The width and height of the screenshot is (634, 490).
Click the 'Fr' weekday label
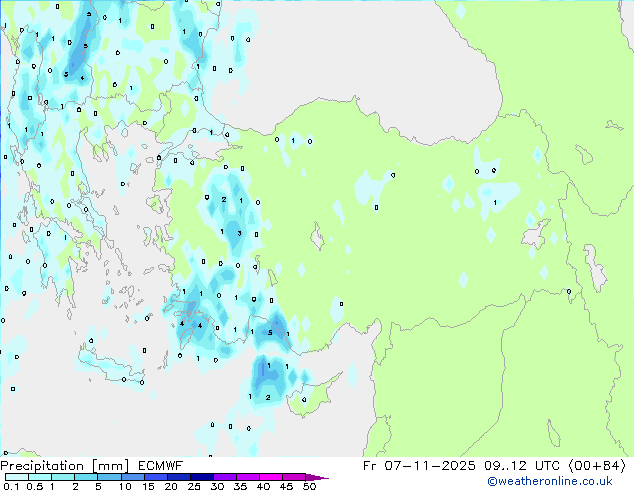[x=369, y=466]
